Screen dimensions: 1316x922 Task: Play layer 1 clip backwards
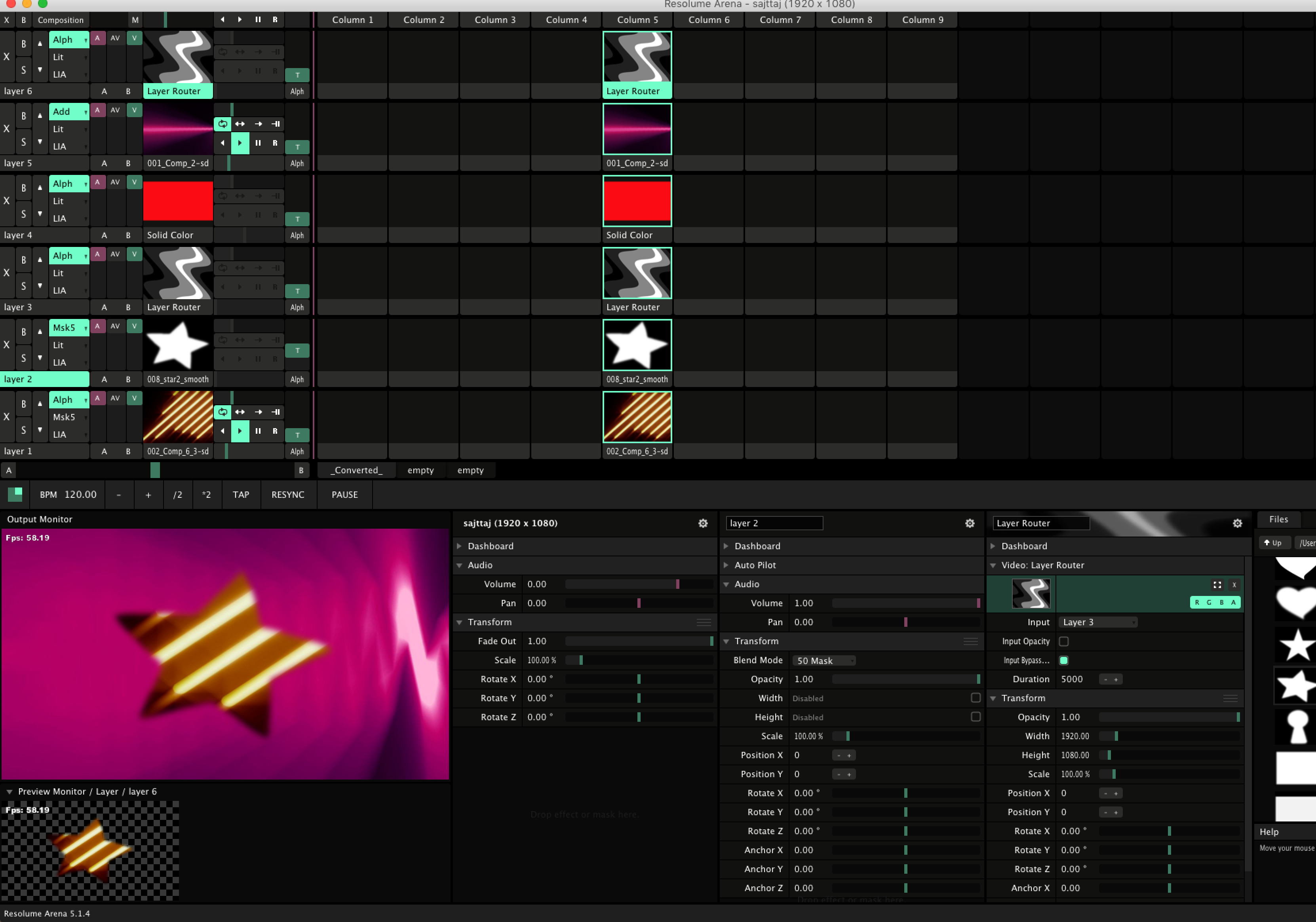pos(223,431)
